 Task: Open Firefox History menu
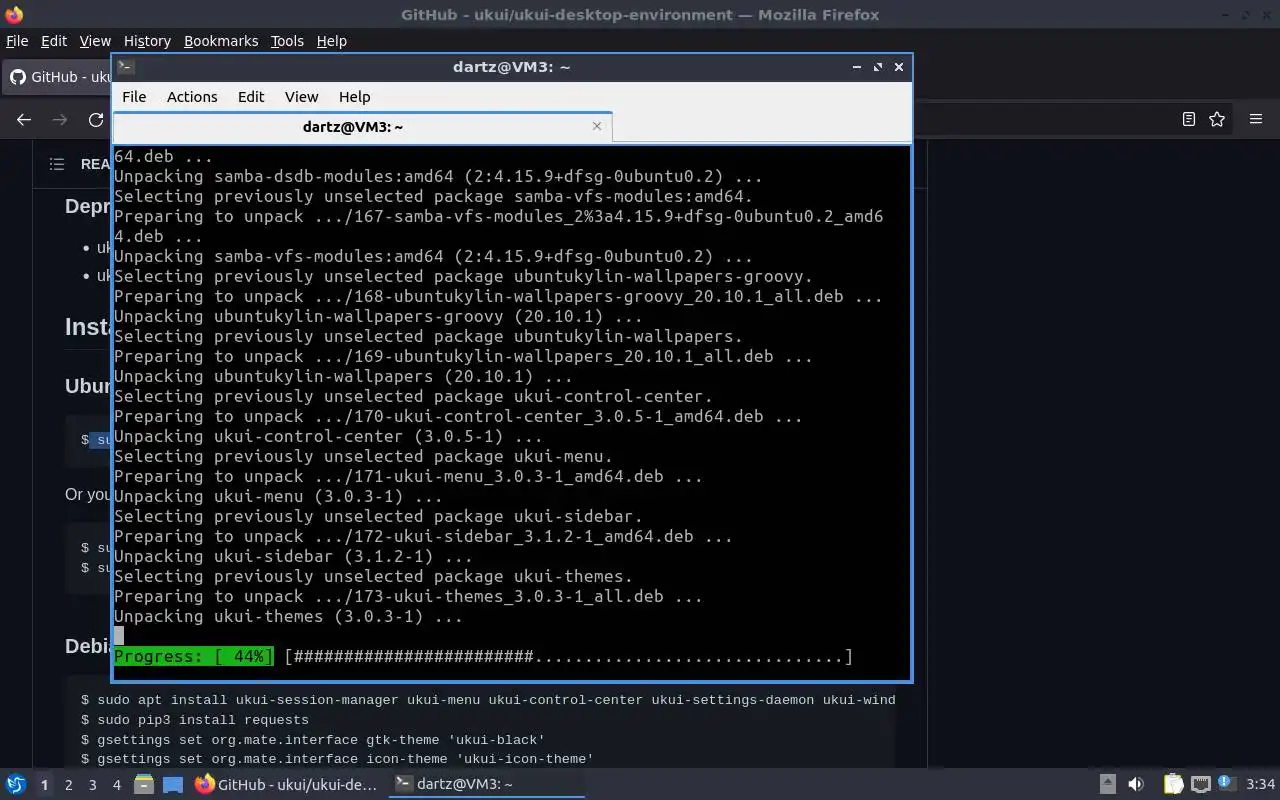point(148,41)
